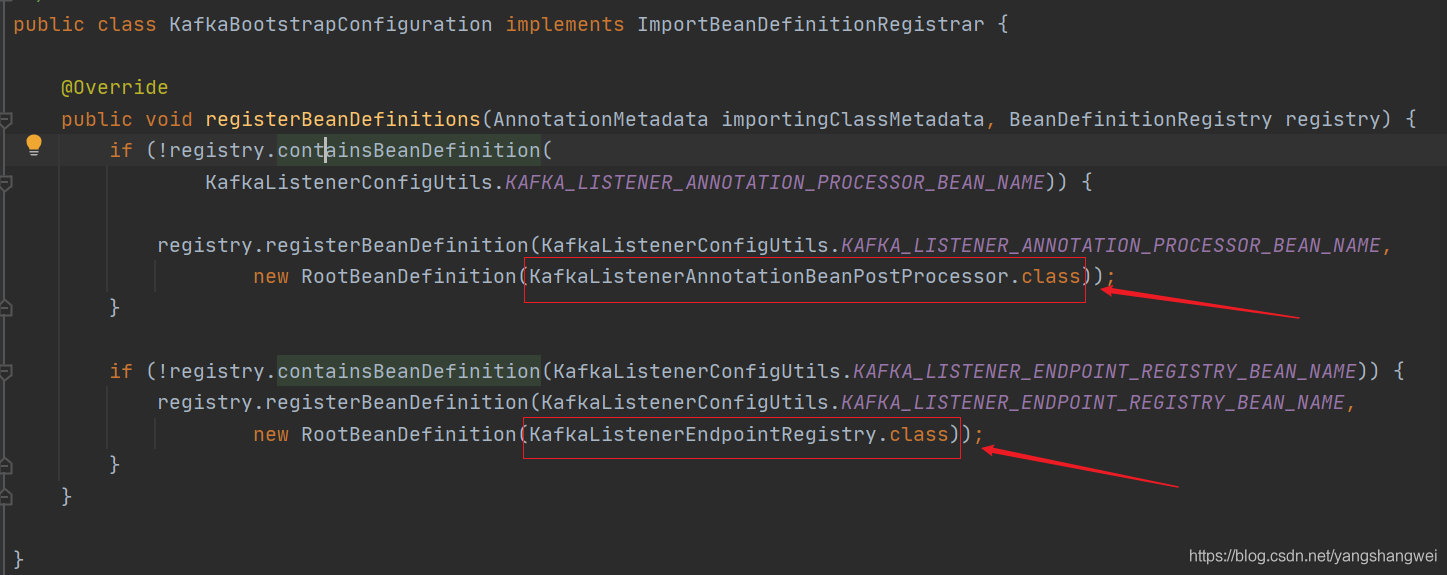Click the registerBeanDefinitions method name
Screen dimensions: 1447x575
point(342,120)
